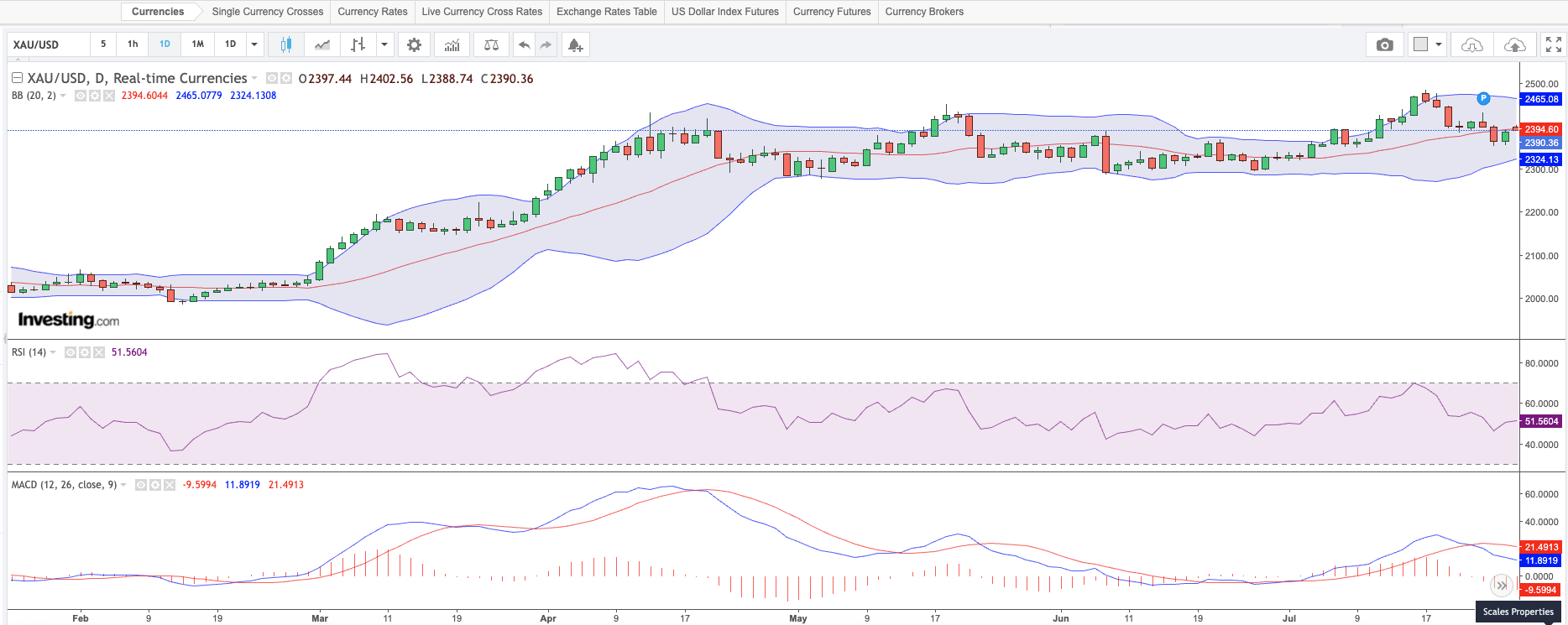
Task: Click the compare scales icon
Action: pos(492,44)
